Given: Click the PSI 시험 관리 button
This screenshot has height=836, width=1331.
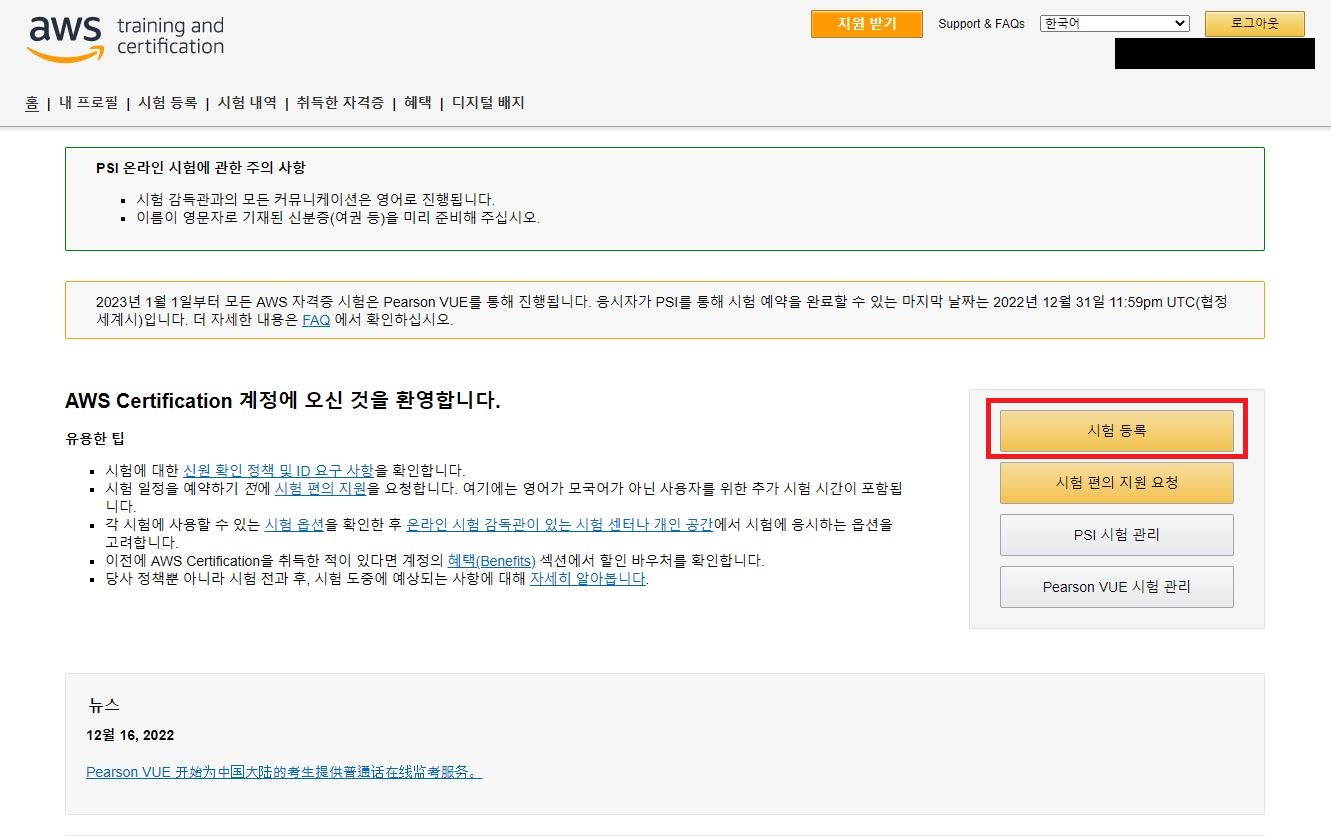Looking at the screenshot, I should pos(1116,535).
